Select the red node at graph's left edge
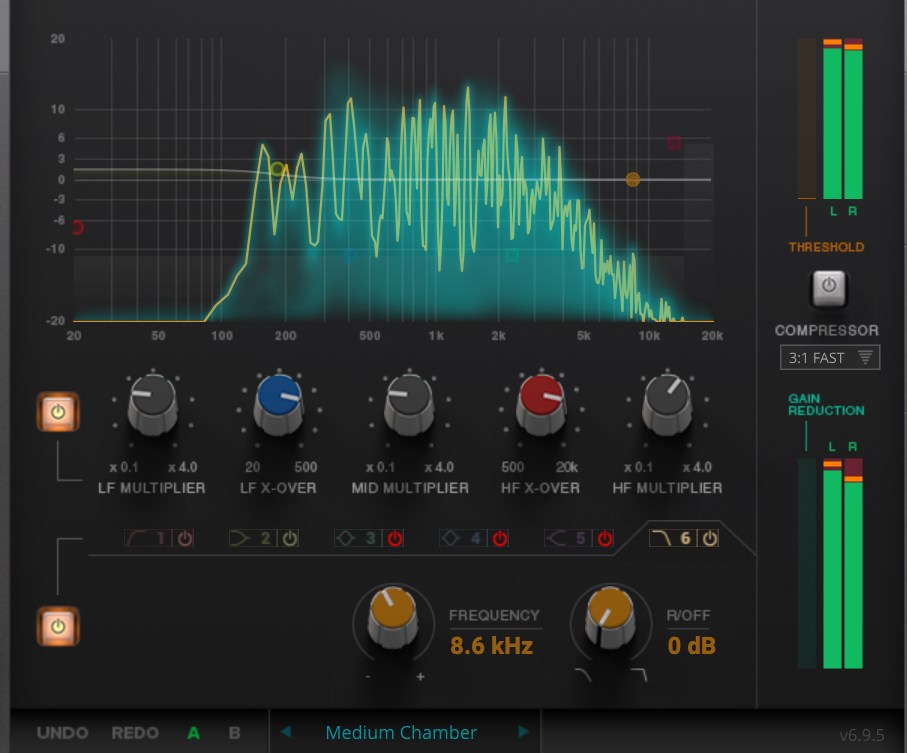Viewport: 907px width, 753px height. point(76,228)
